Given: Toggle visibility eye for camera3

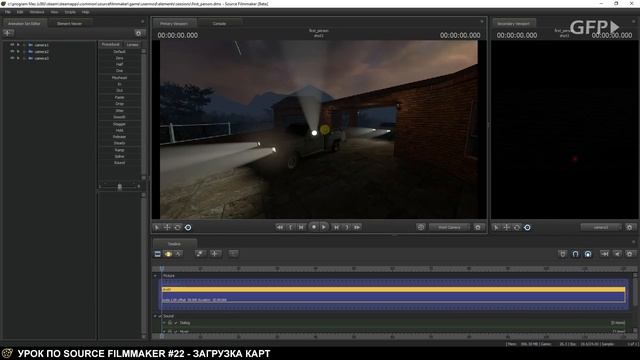Looking at the screenshot, I should click(12, 58).
